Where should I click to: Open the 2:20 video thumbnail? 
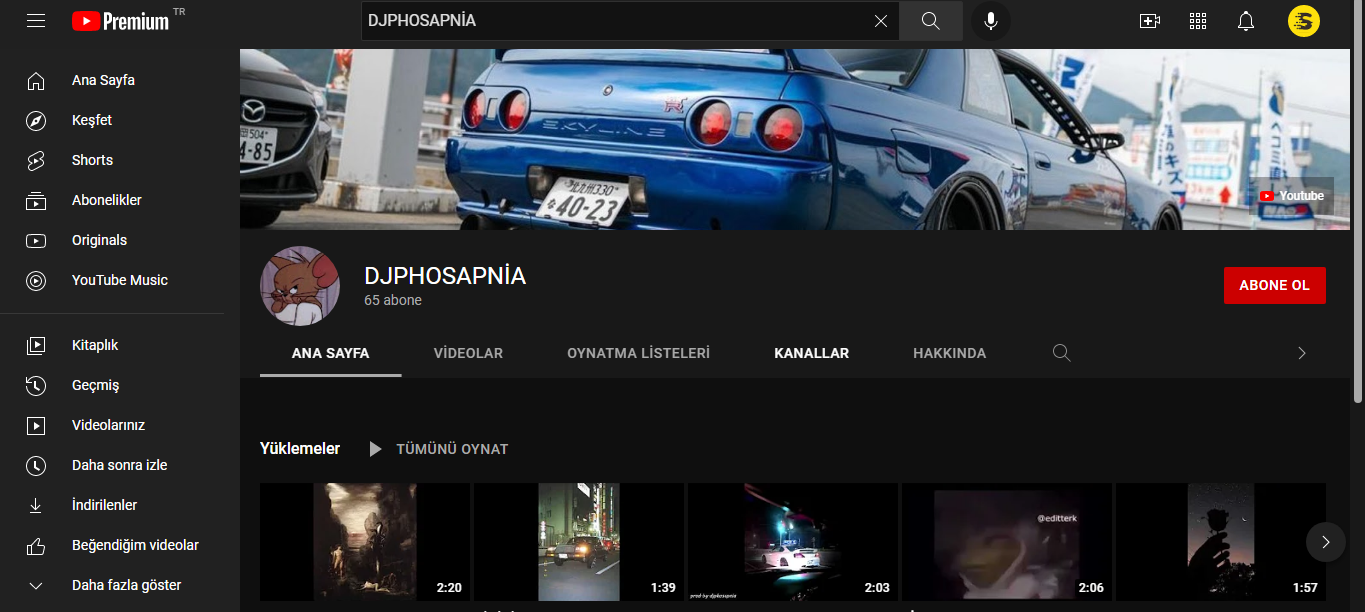click(365, 542)
